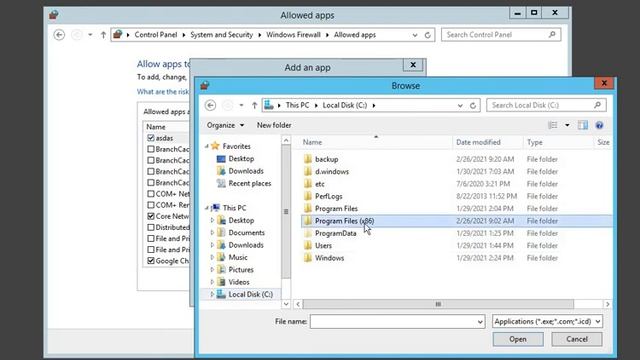This screenshot has width=640, height=360.
Task: Click the etc folder icon
Action: point(308,184)
